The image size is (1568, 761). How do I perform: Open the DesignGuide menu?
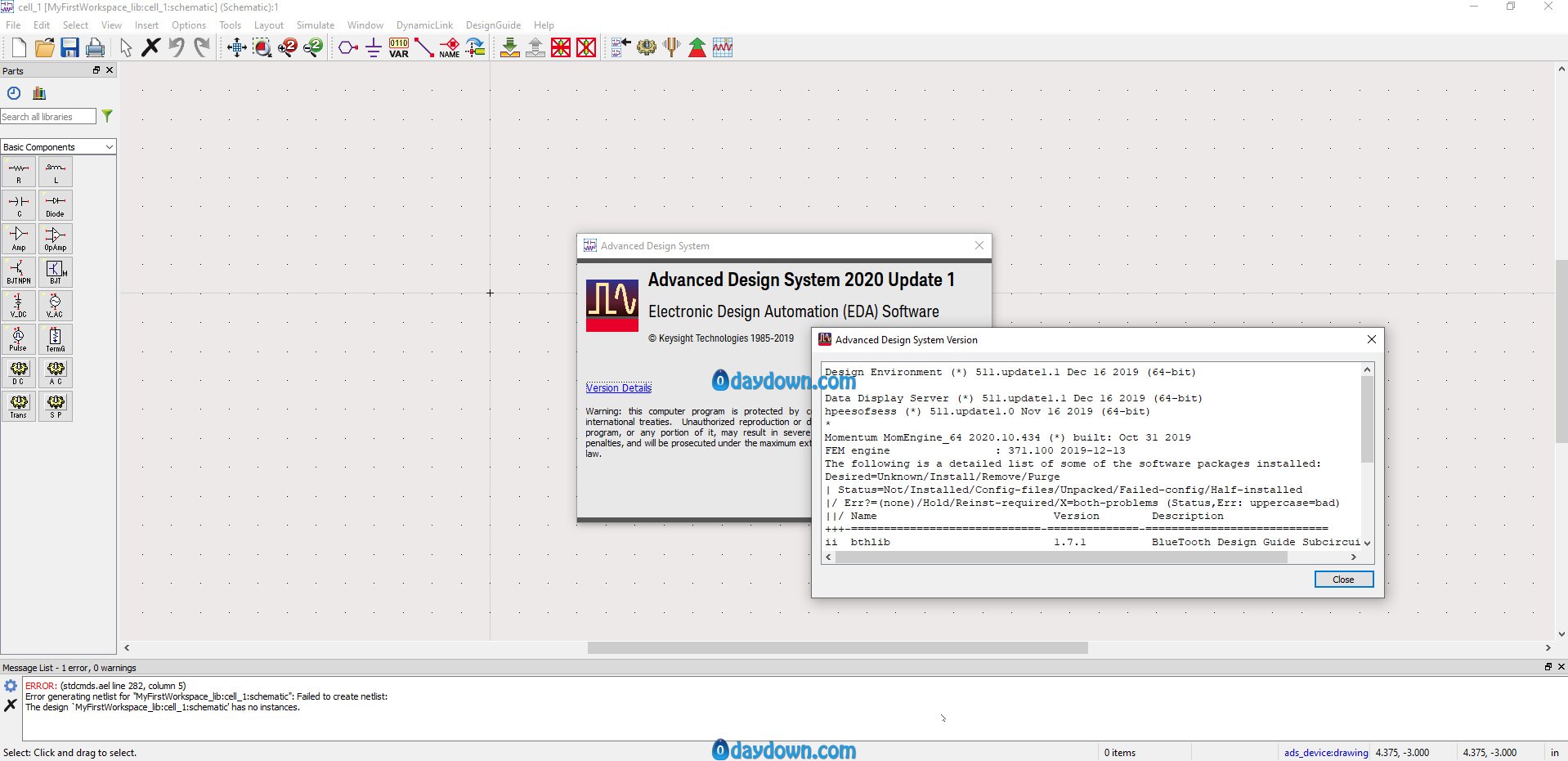(493, 25)
